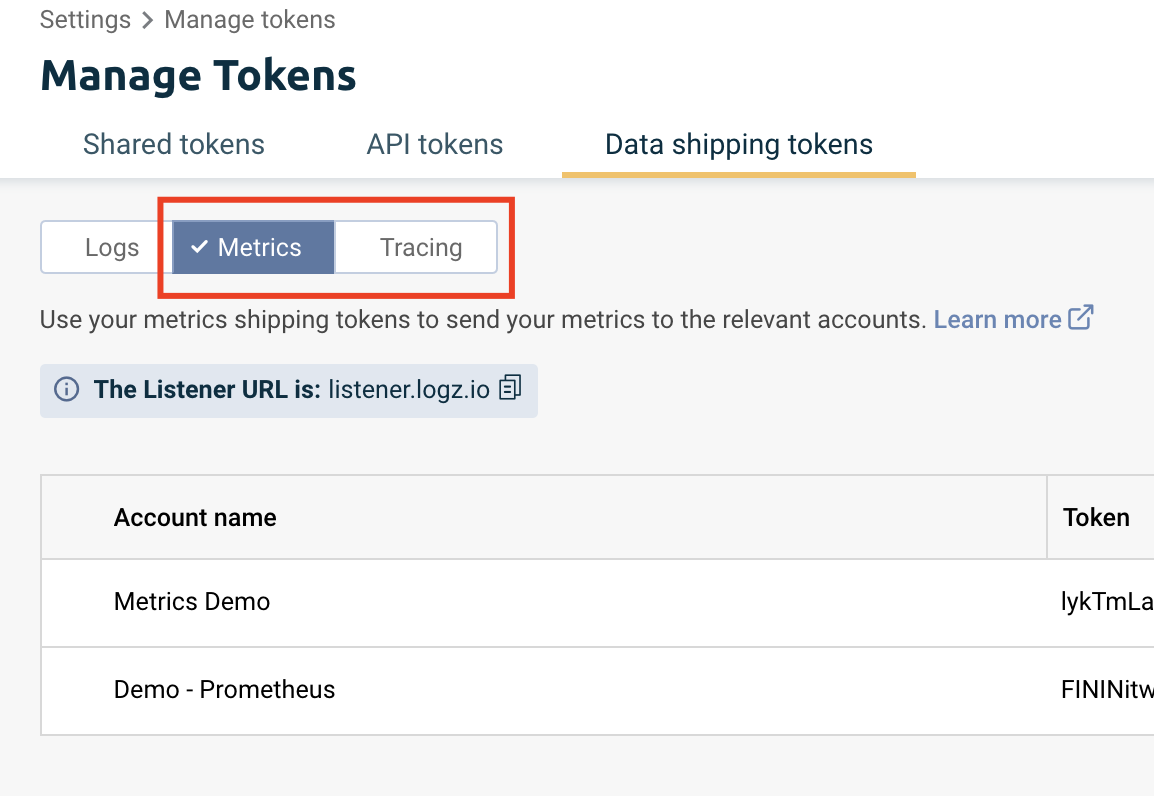Go to Settings in the breadcrumb

click(85, 20)
